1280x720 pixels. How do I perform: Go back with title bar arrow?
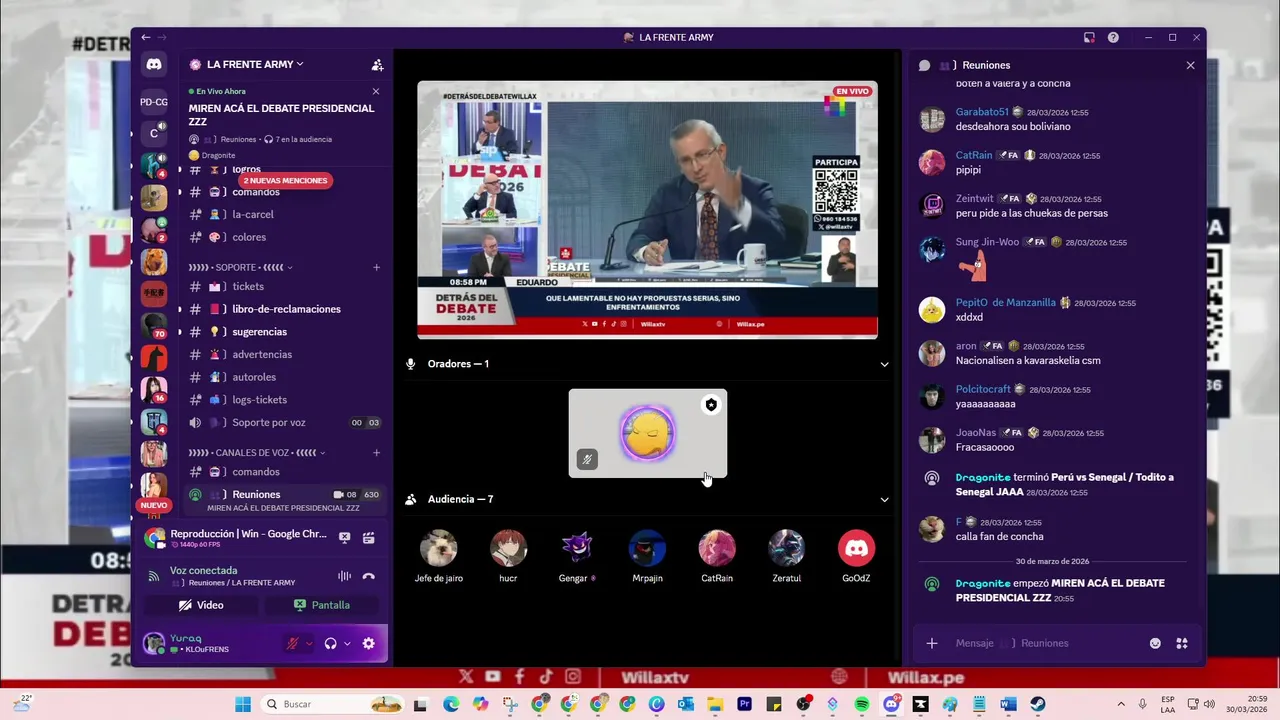pos(146,37)
